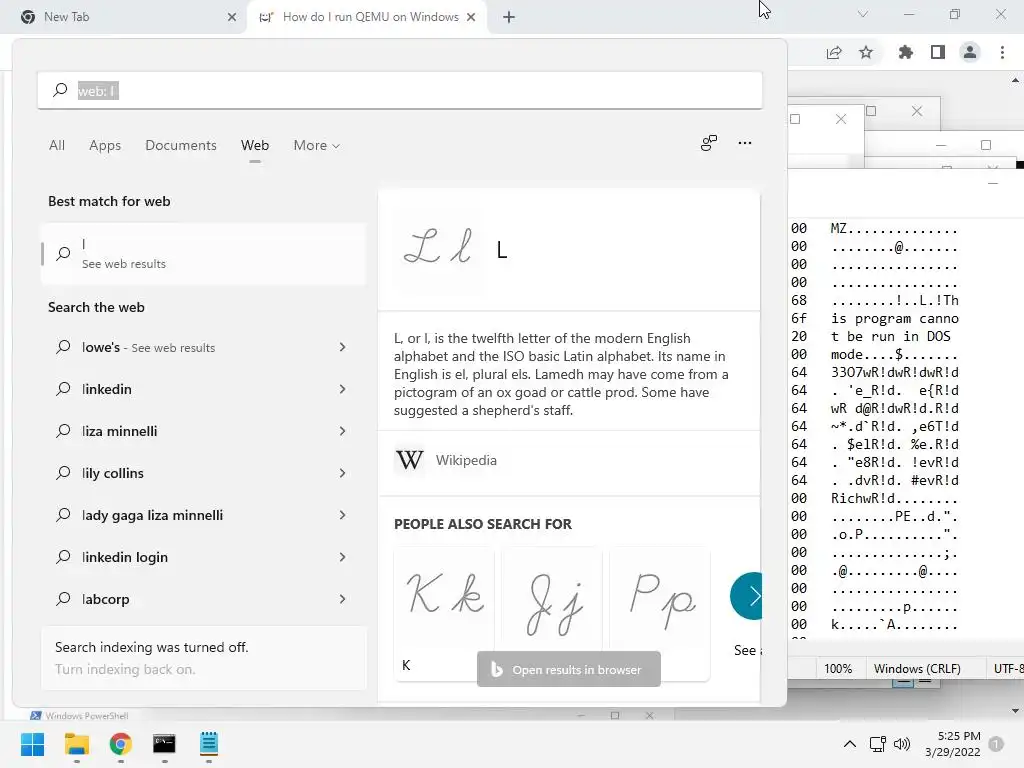
Task: Click Notepad's 100% zoom status
Action: point(837,669)
